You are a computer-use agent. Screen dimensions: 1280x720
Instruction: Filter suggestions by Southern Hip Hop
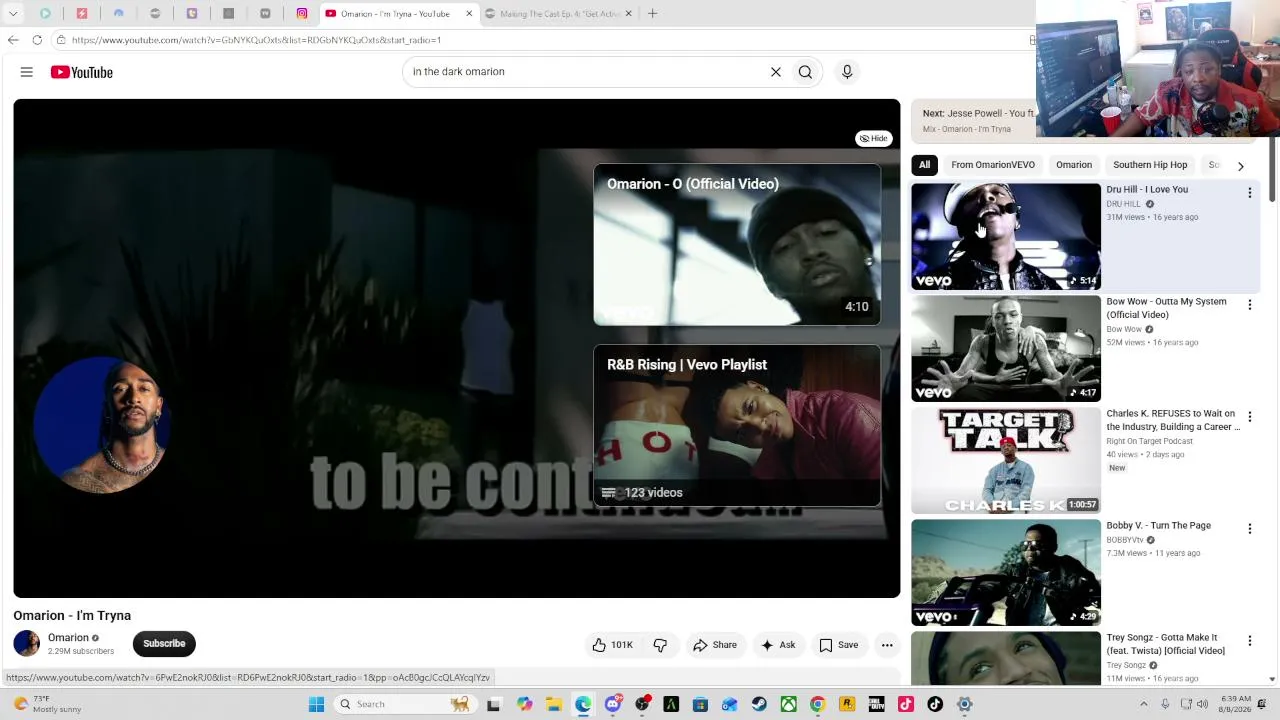[x=1150, y=165]
